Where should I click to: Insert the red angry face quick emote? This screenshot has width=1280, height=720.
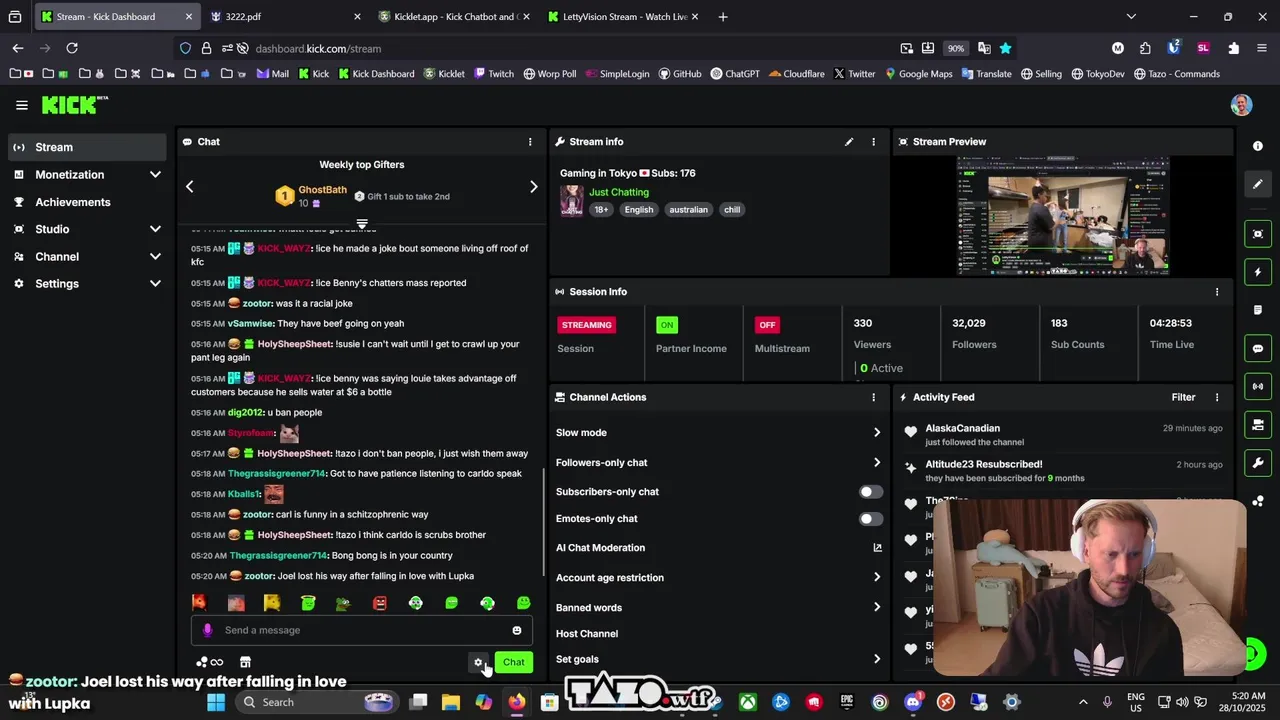coord(379,603)
